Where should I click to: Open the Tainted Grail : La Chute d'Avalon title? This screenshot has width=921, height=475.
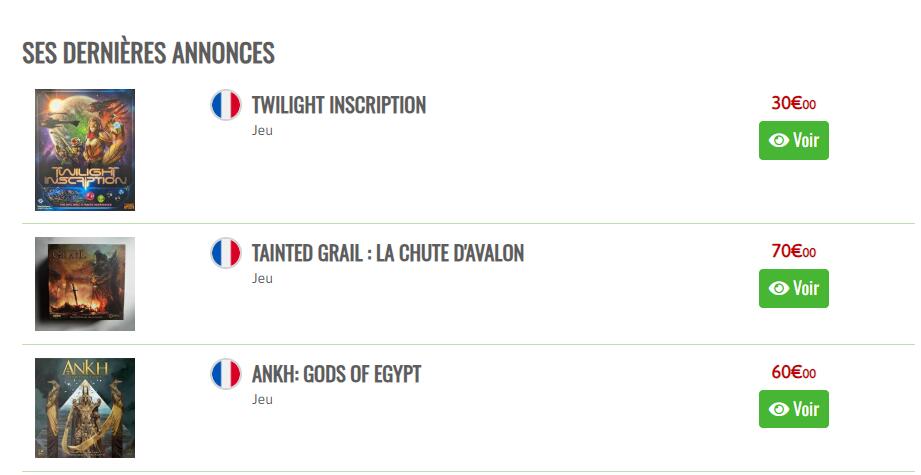point(388,253)
